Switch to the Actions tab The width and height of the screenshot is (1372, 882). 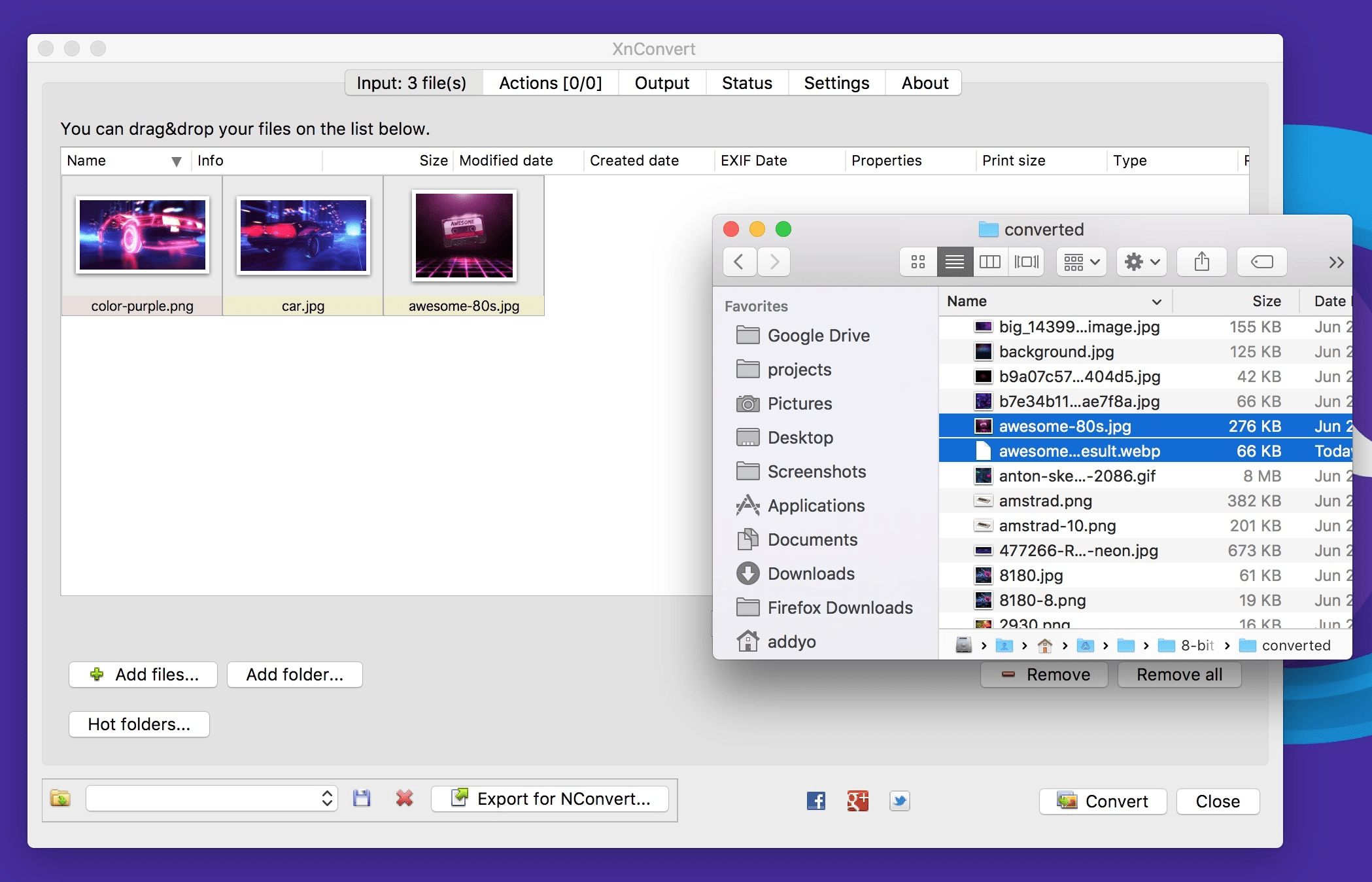coord(550,83)
